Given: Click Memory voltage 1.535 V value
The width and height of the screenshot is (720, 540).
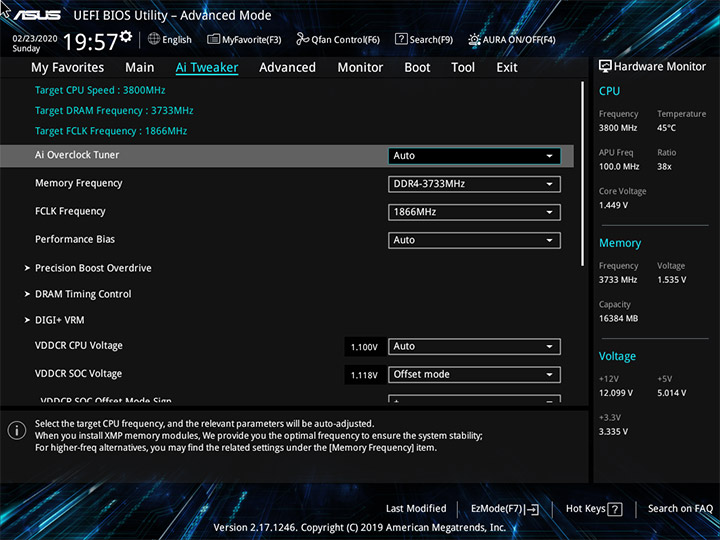Looking at the screenshot, I should (672, 280).
